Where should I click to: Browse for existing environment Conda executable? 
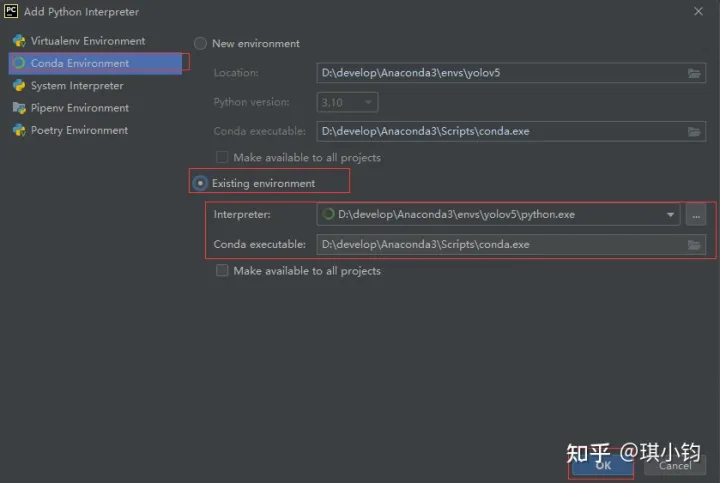694,245
